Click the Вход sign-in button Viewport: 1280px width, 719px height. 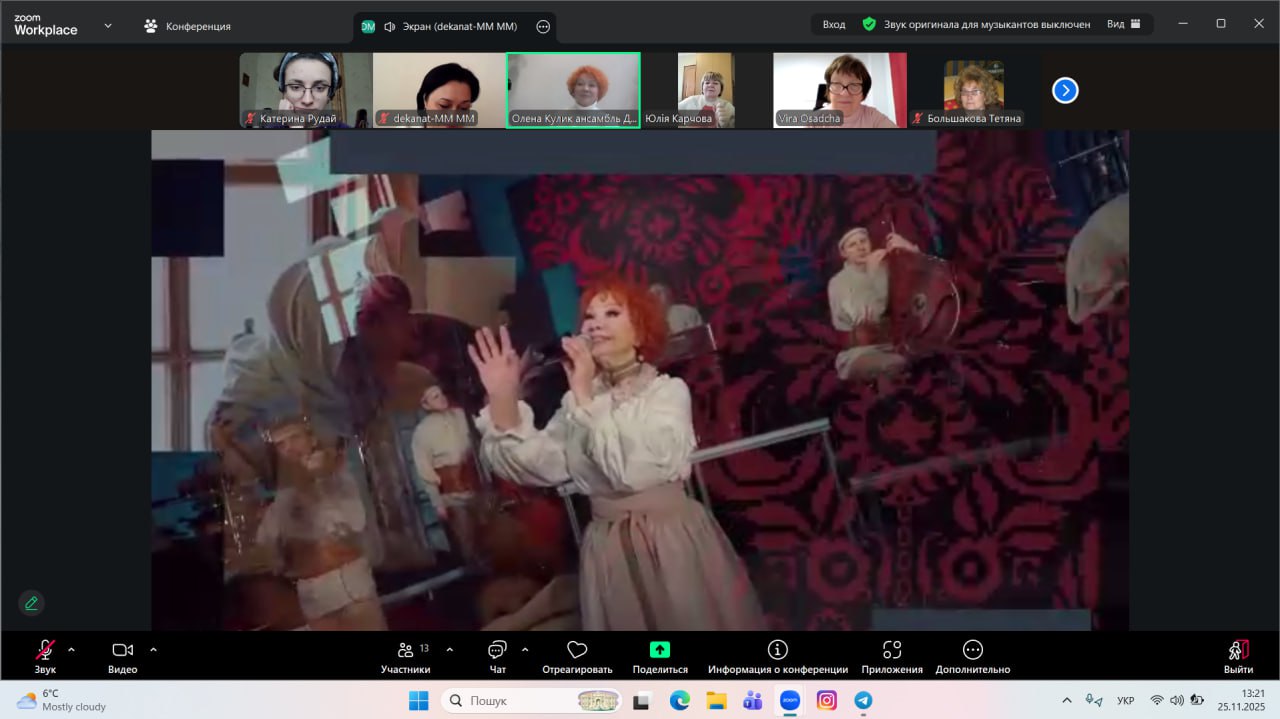point(833,24)
